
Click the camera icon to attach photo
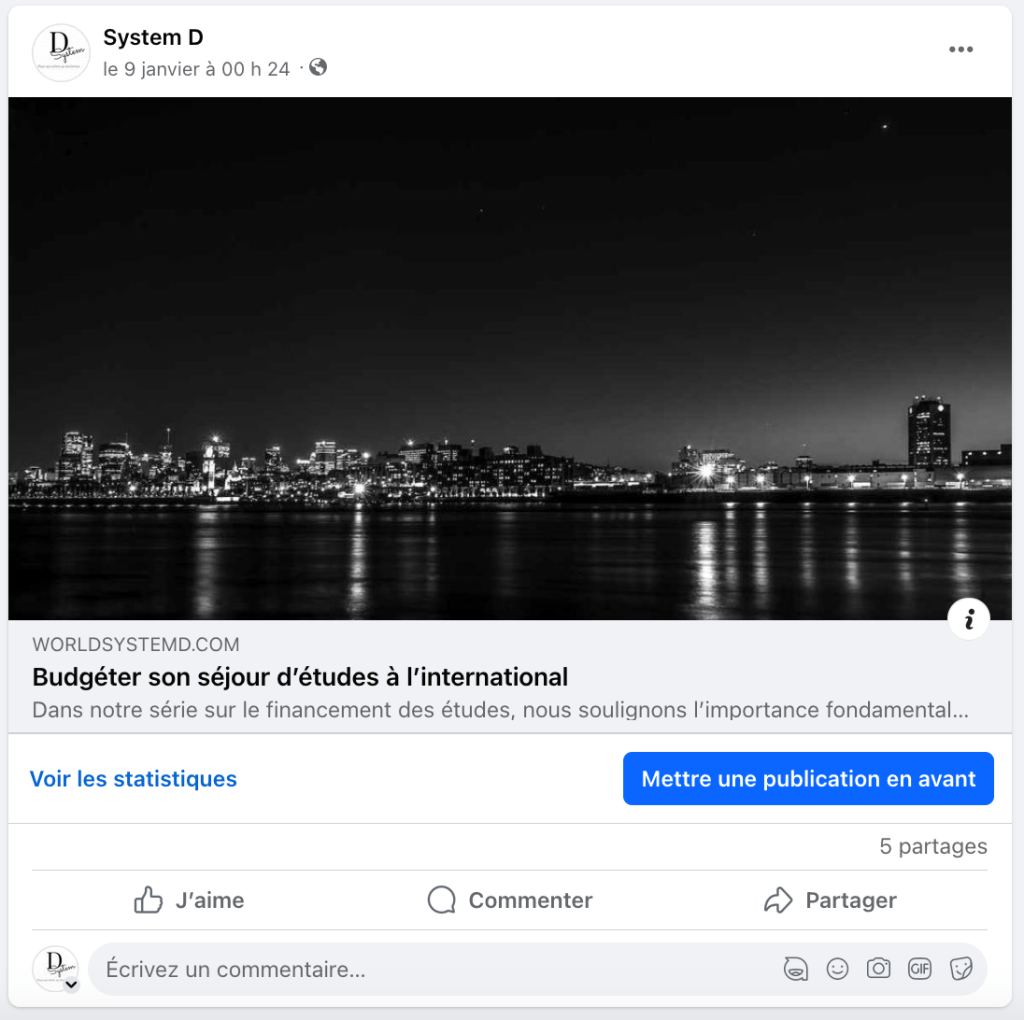(878, 969)
